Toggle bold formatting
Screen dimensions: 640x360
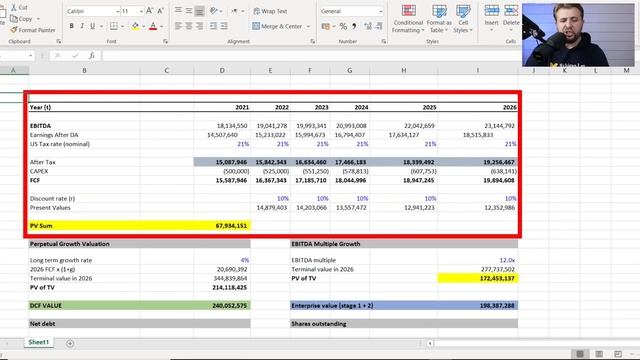[x=71, y=26]
